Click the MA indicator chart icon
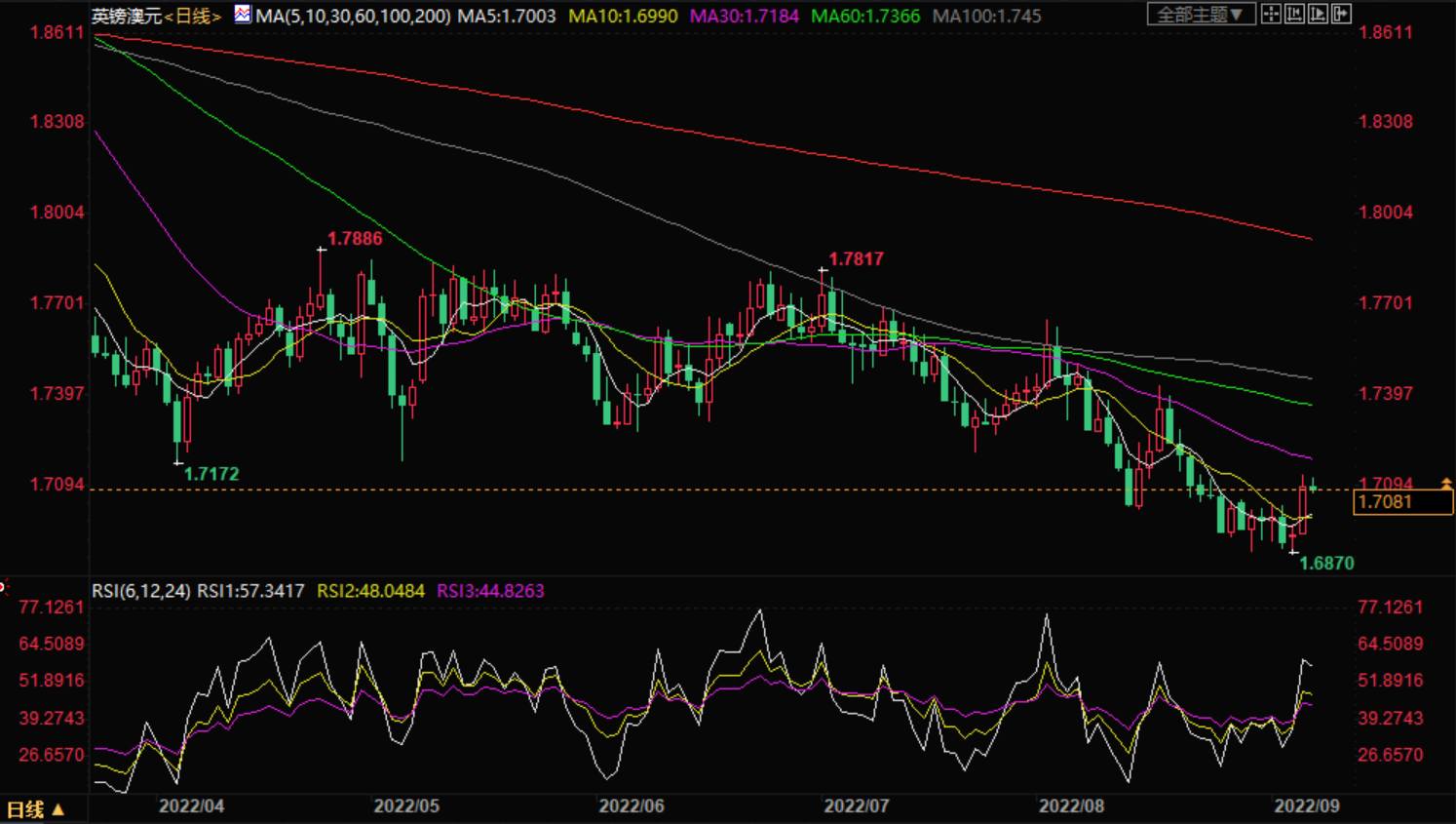Image resolution: width=1456 pixels, height=824 pixels. coord(242,15)
